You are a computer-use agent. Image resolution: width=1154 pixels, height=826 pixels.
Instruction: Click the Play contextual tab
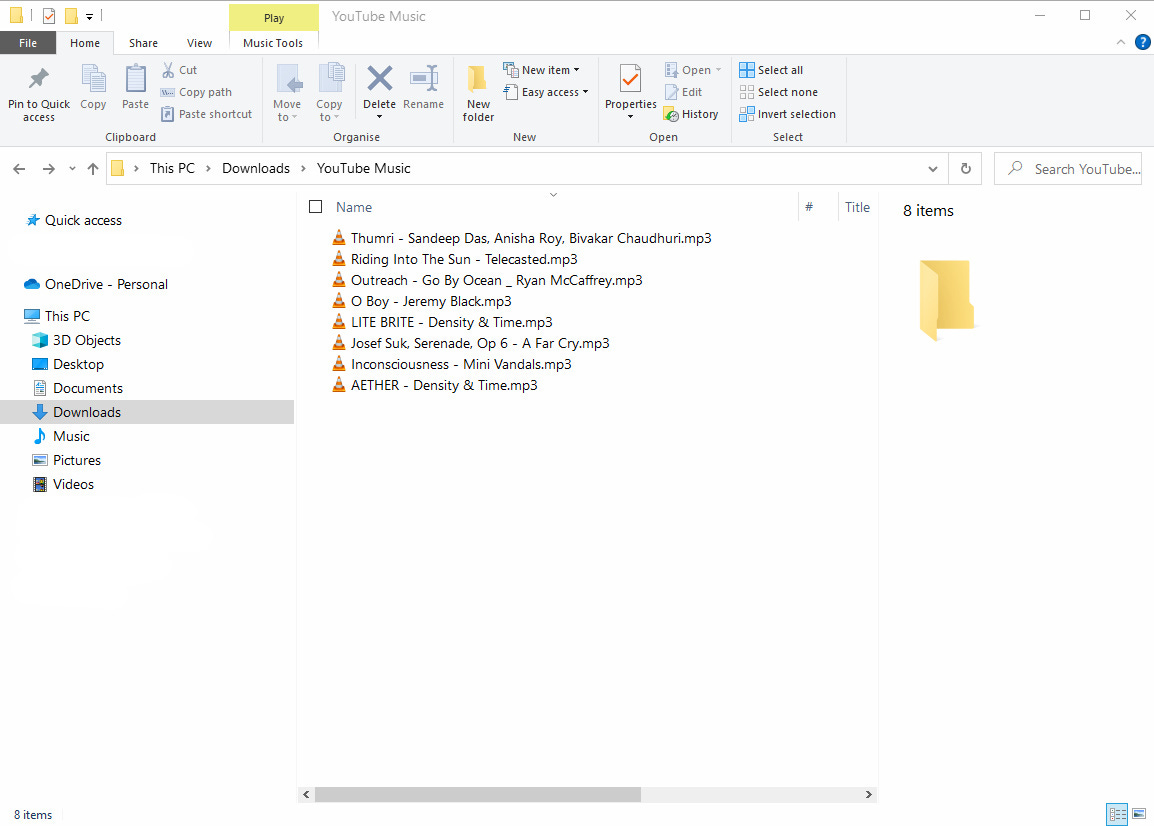(274, 18)
